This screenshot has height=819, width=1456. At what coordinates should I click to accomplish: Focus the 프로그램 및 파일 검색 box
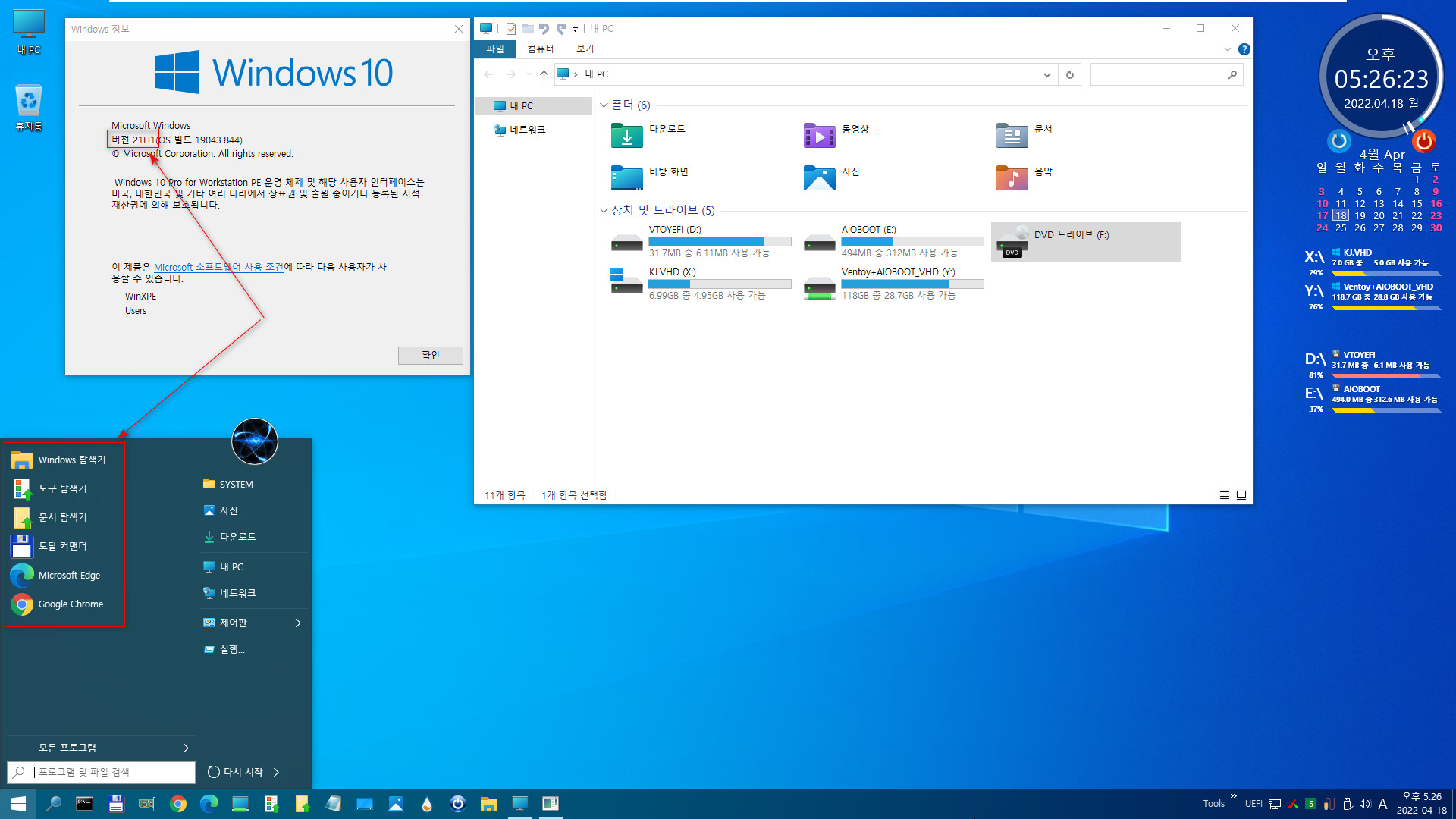point(101,772)
